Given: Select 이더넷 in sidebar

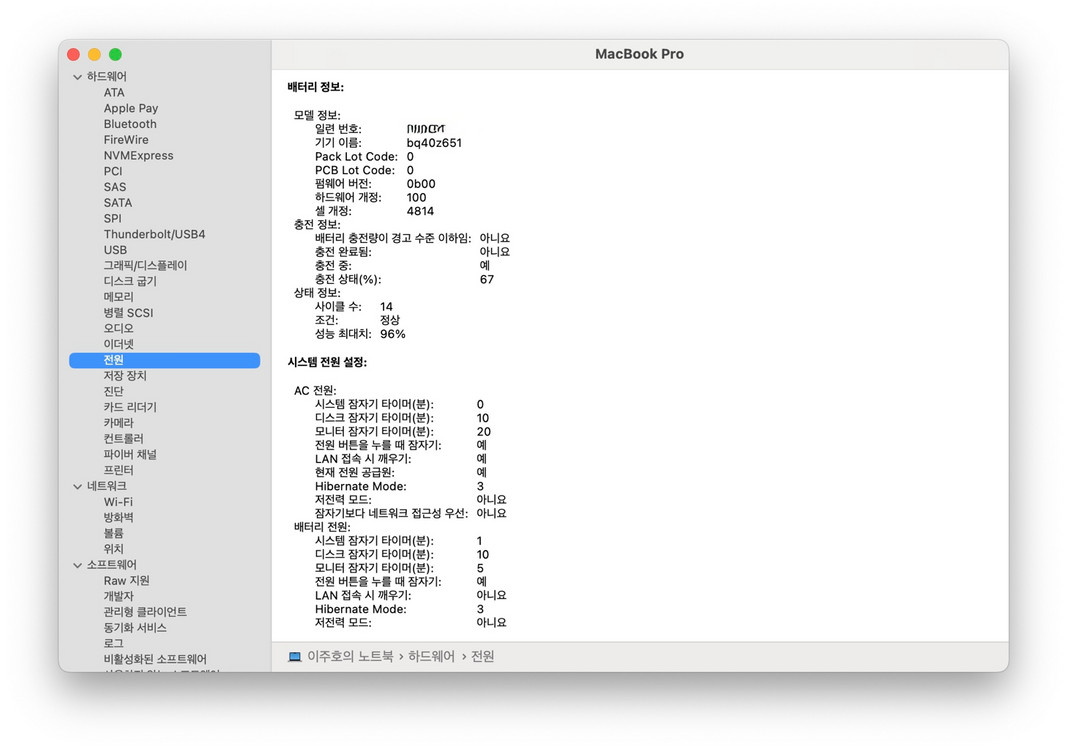Looking at the screenshot, I should point(119,344).
